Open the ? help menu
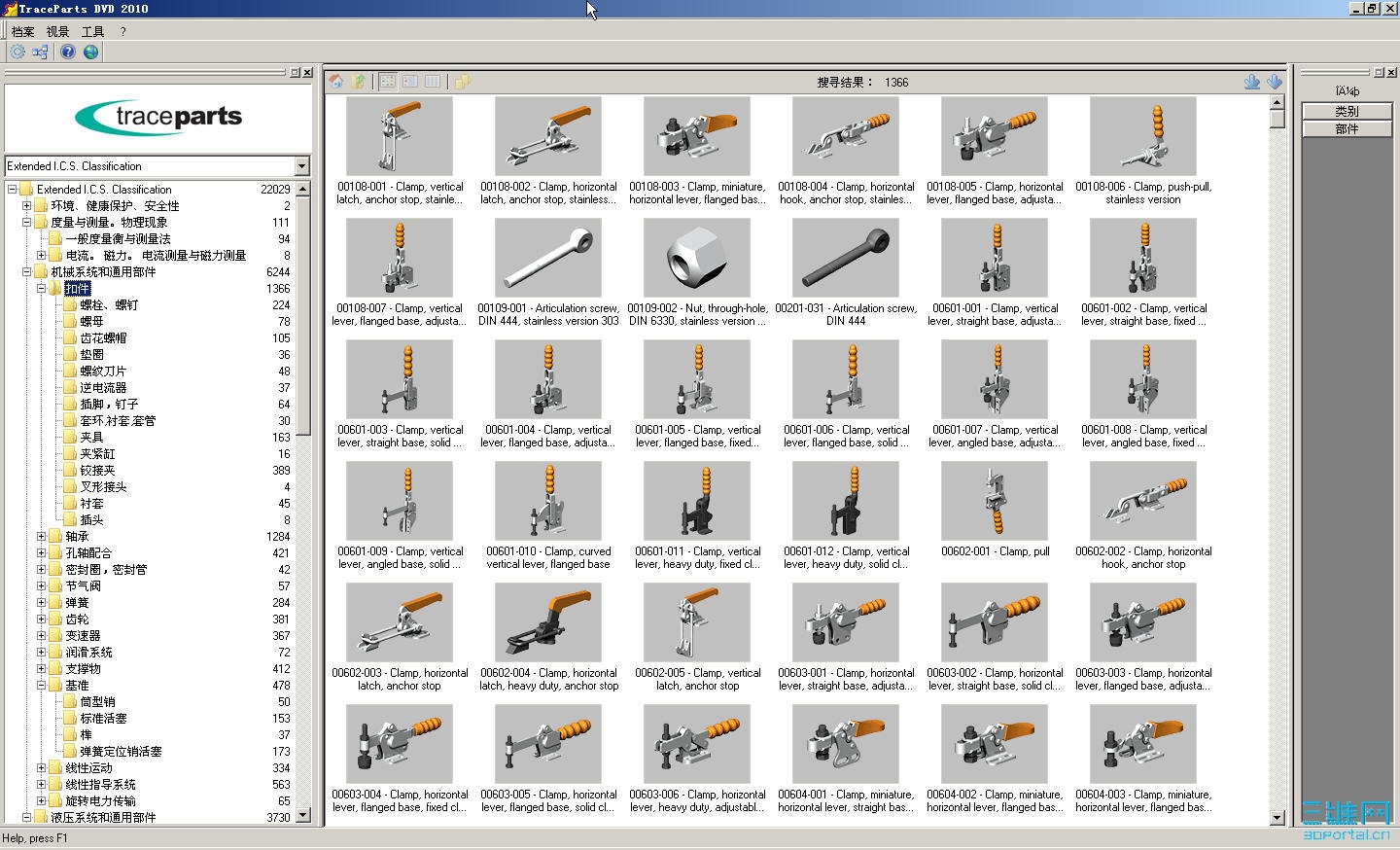 click(122, 32)
